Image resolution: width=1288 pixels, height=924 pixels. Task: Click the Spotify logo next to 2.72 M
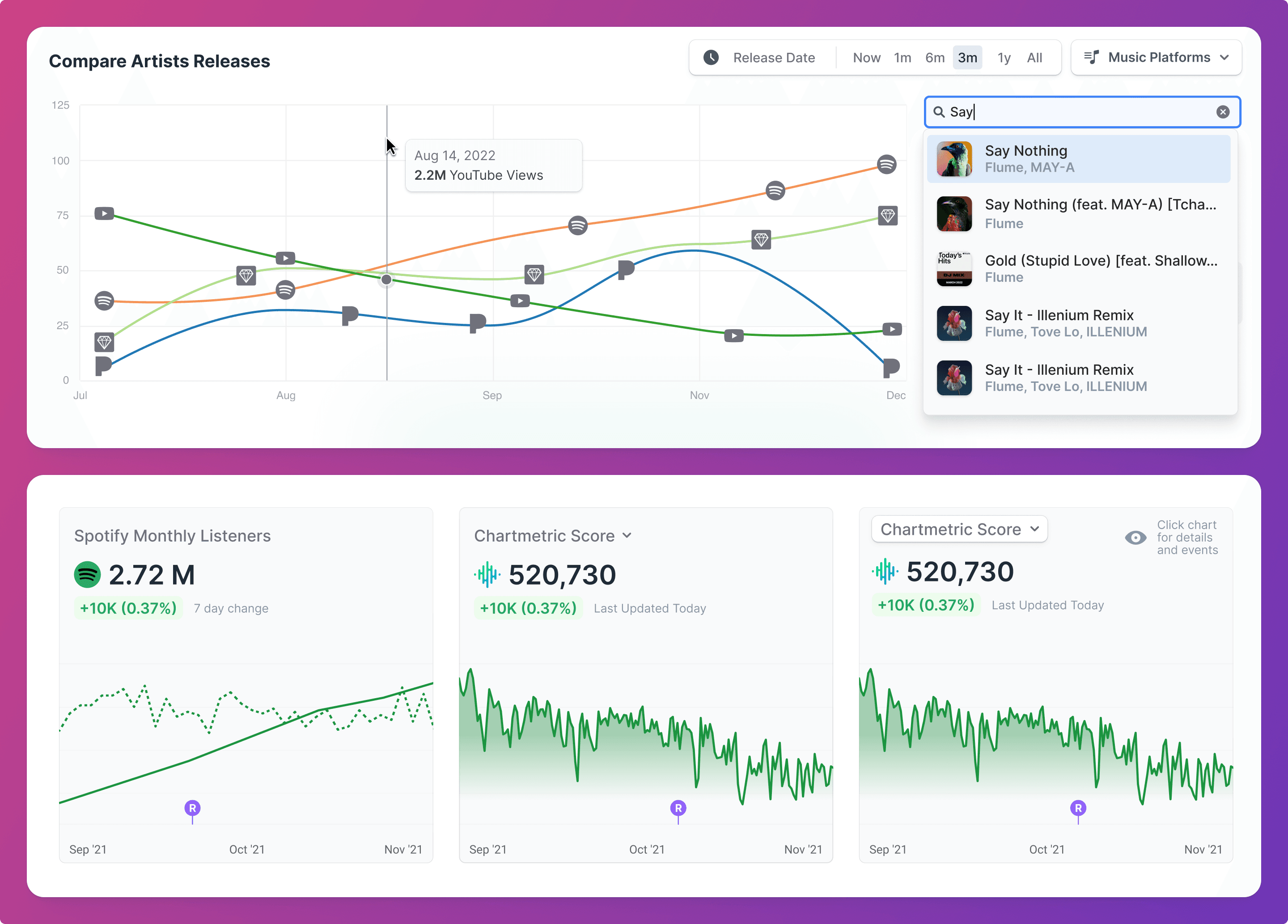click(x=87, y=575)
